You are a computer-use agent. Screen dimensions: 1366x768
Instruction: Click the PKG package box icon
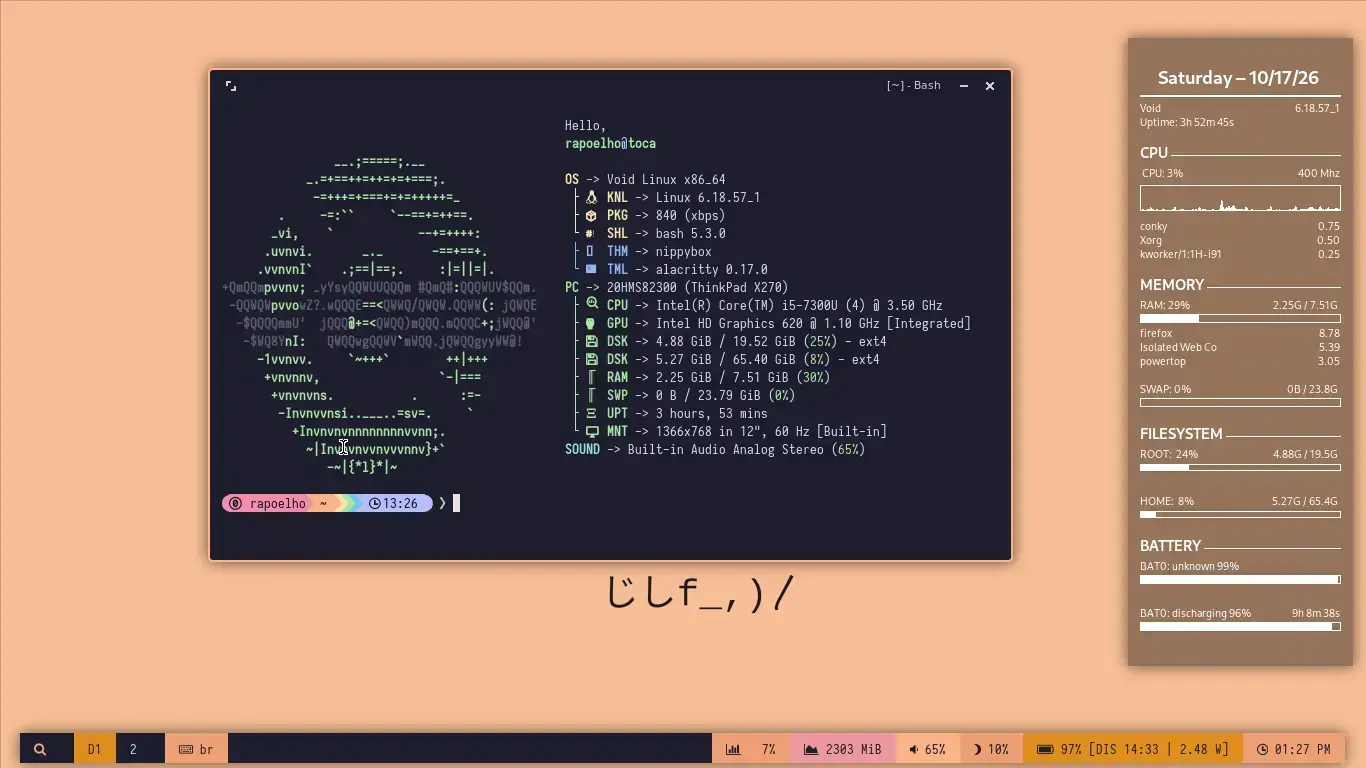pyautogui.click(x=591, y=215)
